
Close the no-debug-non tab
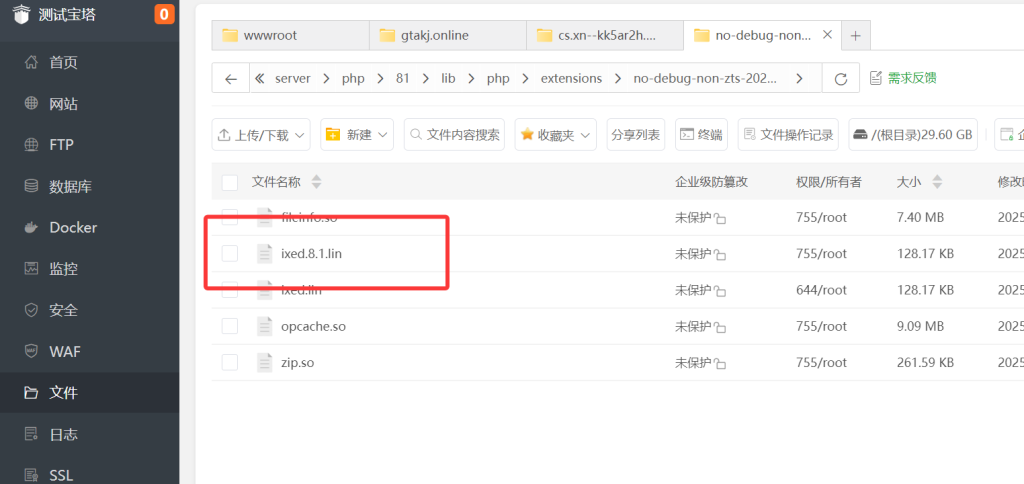(827, 35)
